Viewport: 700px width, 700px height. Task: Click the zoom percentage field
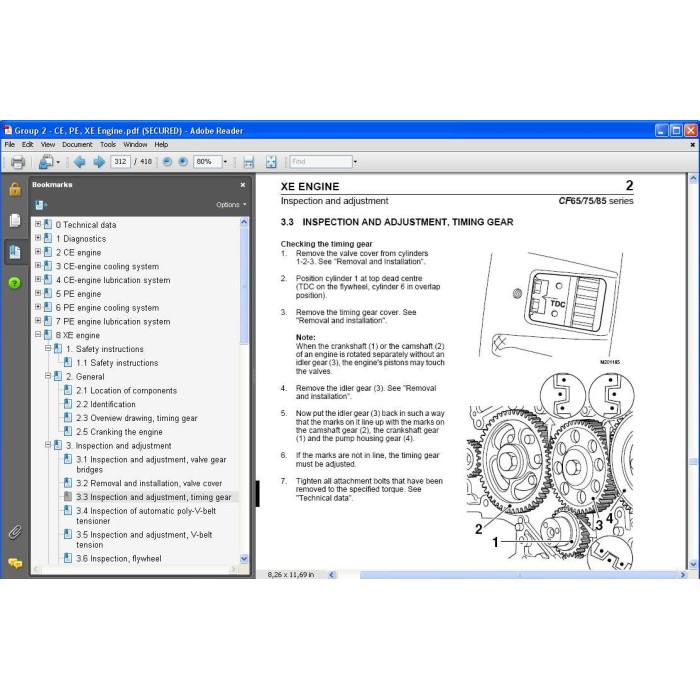[208, 162]
